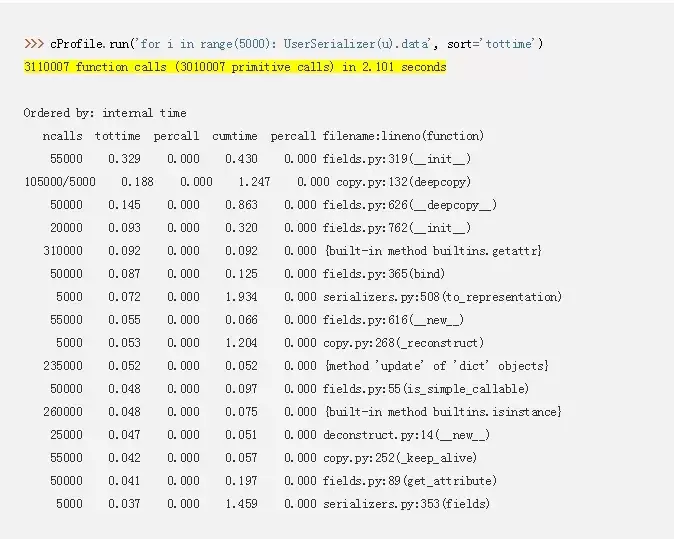
Task: Click the >>> Python prompt symbol
Action: pyautogui.click(x=33, y=44)
